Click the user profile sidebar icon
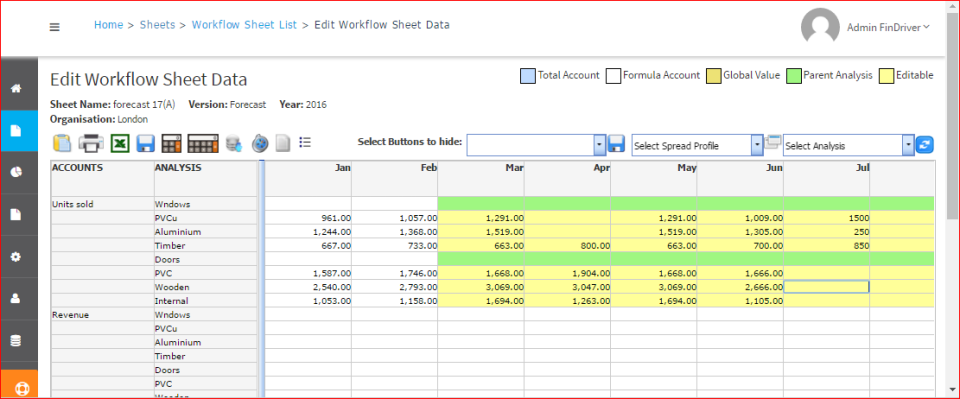 click(17, 298)
